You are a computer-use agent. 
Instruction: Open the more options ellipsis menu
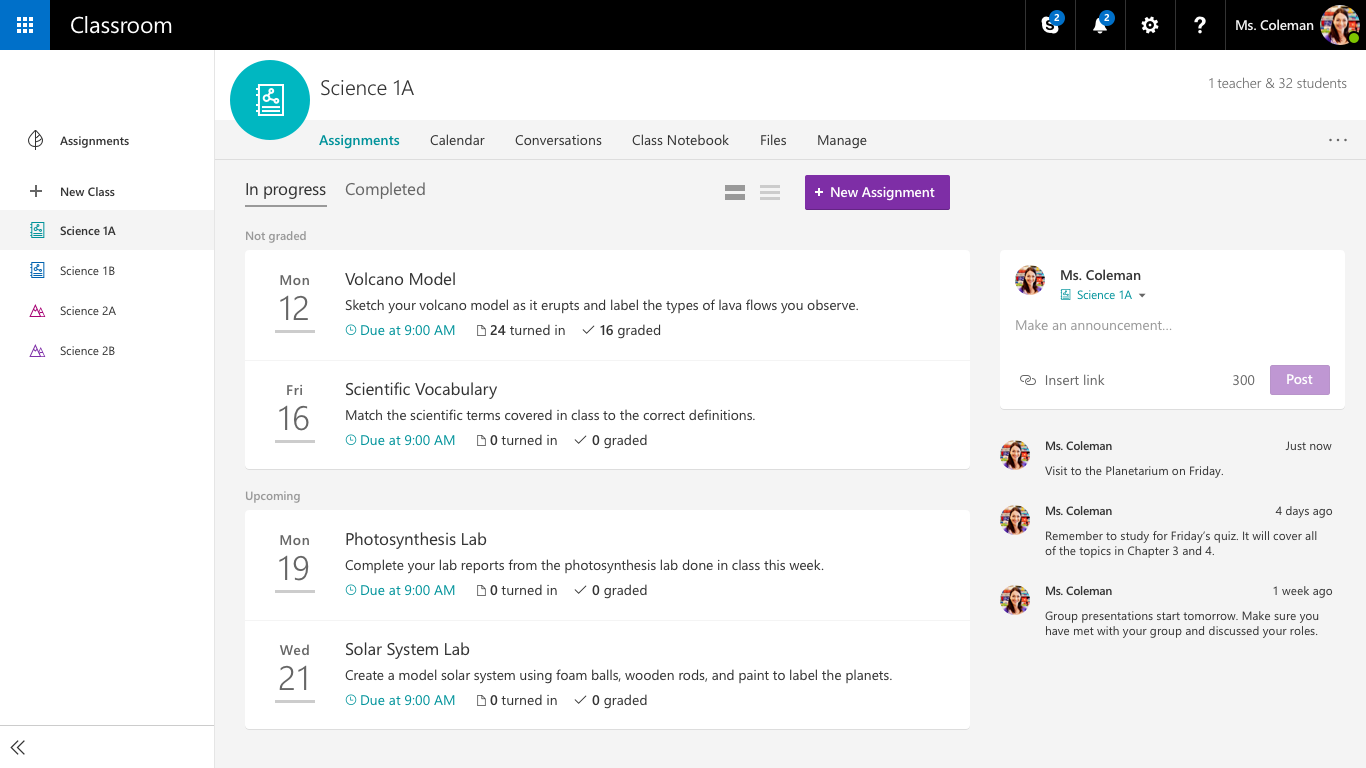pyautogui.click(x=1338, y=140)
